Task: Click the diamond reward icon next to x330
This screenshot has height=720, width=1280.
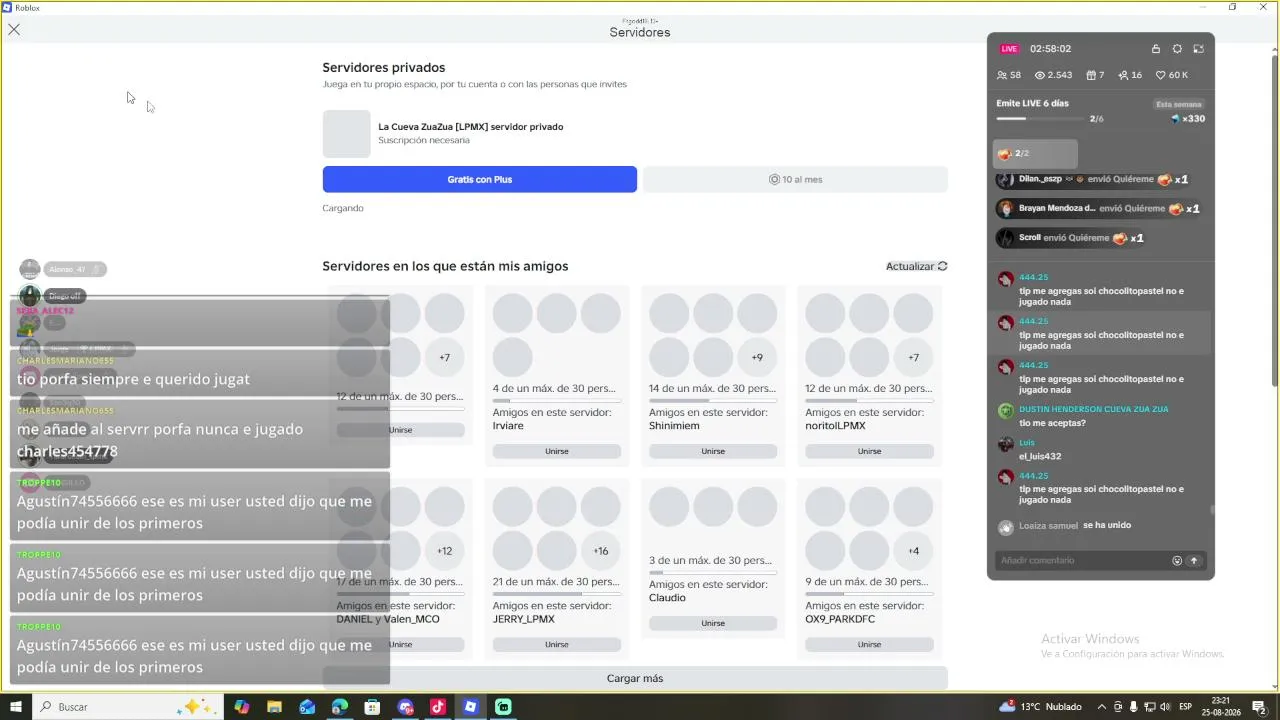Action: [1176, 119]
